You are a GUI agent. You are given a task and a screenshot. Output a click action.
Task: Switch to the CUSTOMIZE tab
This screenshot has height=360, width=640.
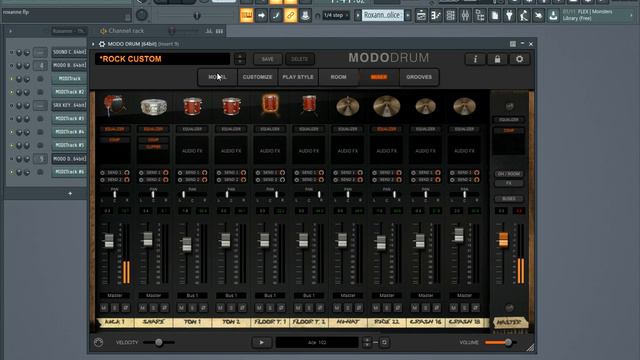257,77
